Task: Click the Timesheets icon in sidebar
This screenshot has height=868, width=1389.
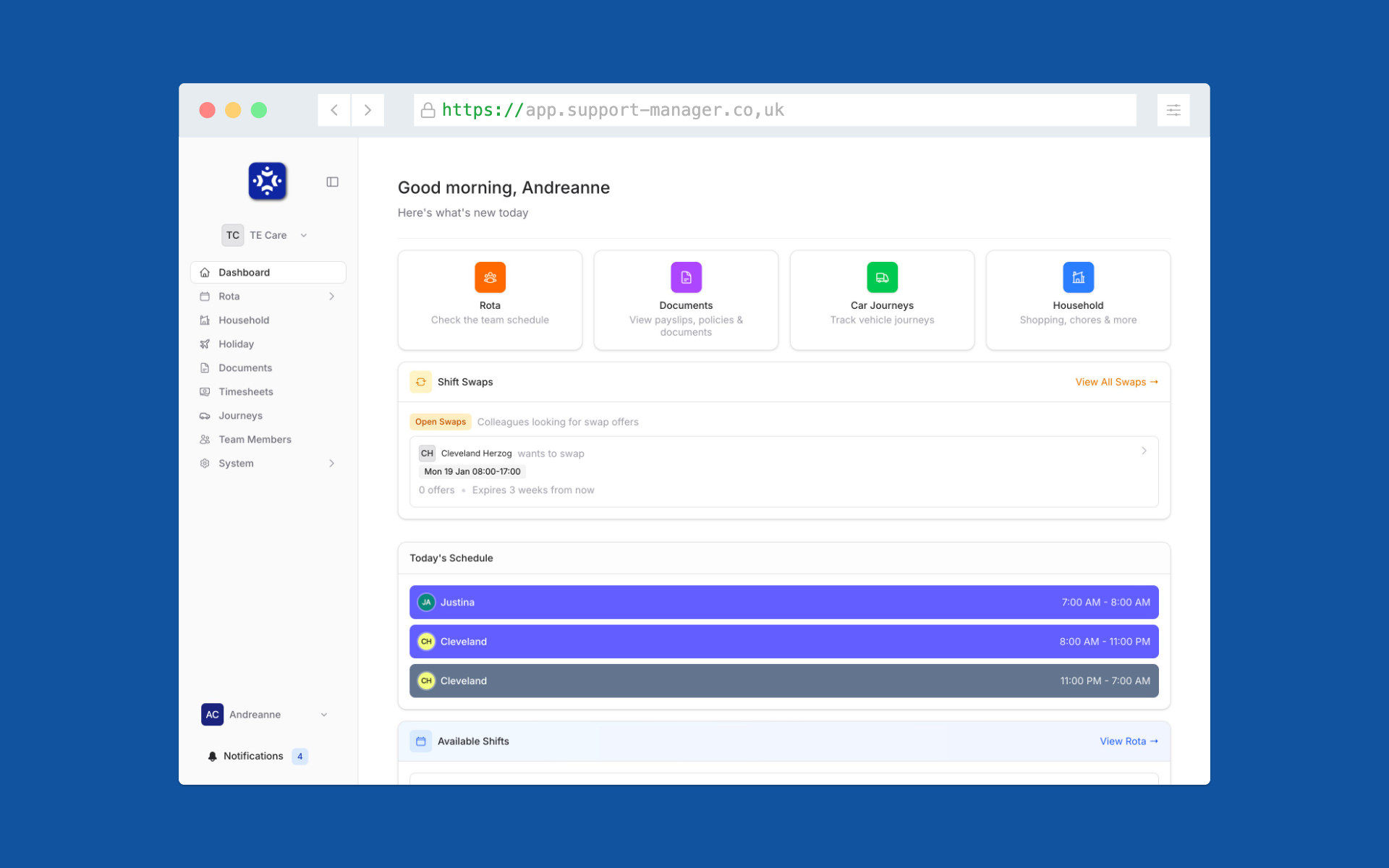Action: (205, 391)
